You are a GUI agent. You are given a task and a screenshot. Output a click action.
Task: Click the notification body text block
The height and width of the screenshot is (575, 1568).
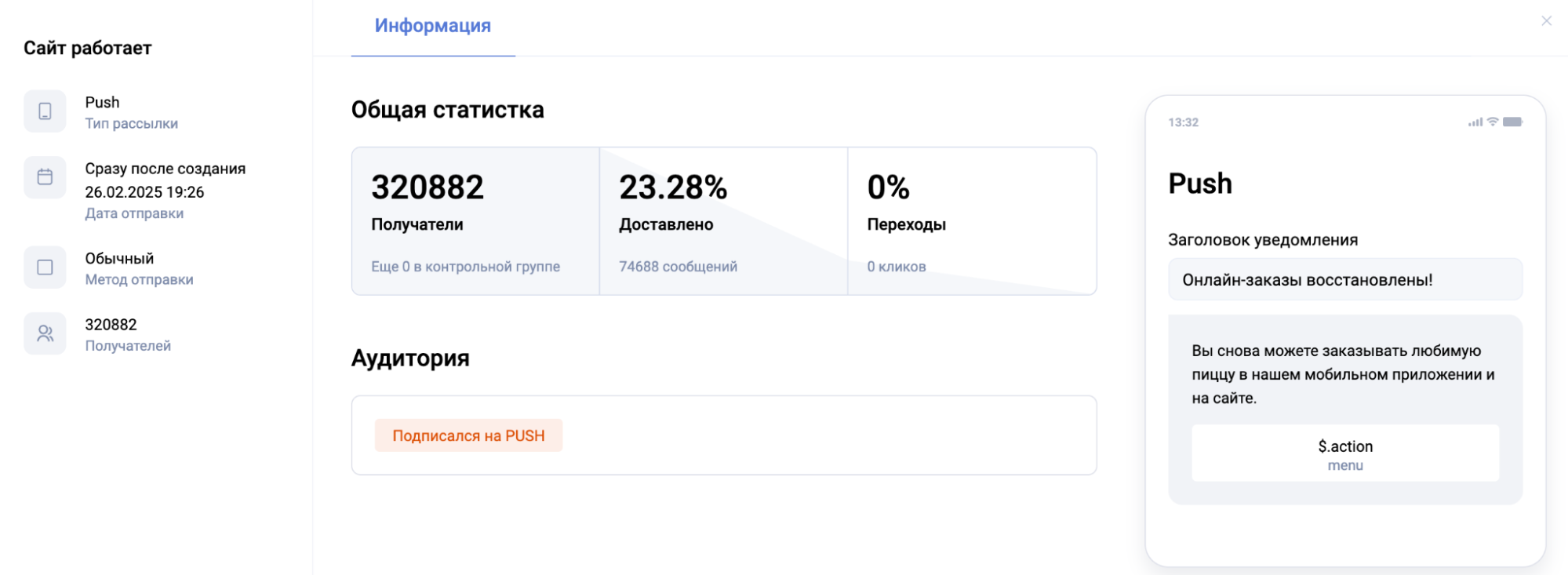coord(1343,374)
